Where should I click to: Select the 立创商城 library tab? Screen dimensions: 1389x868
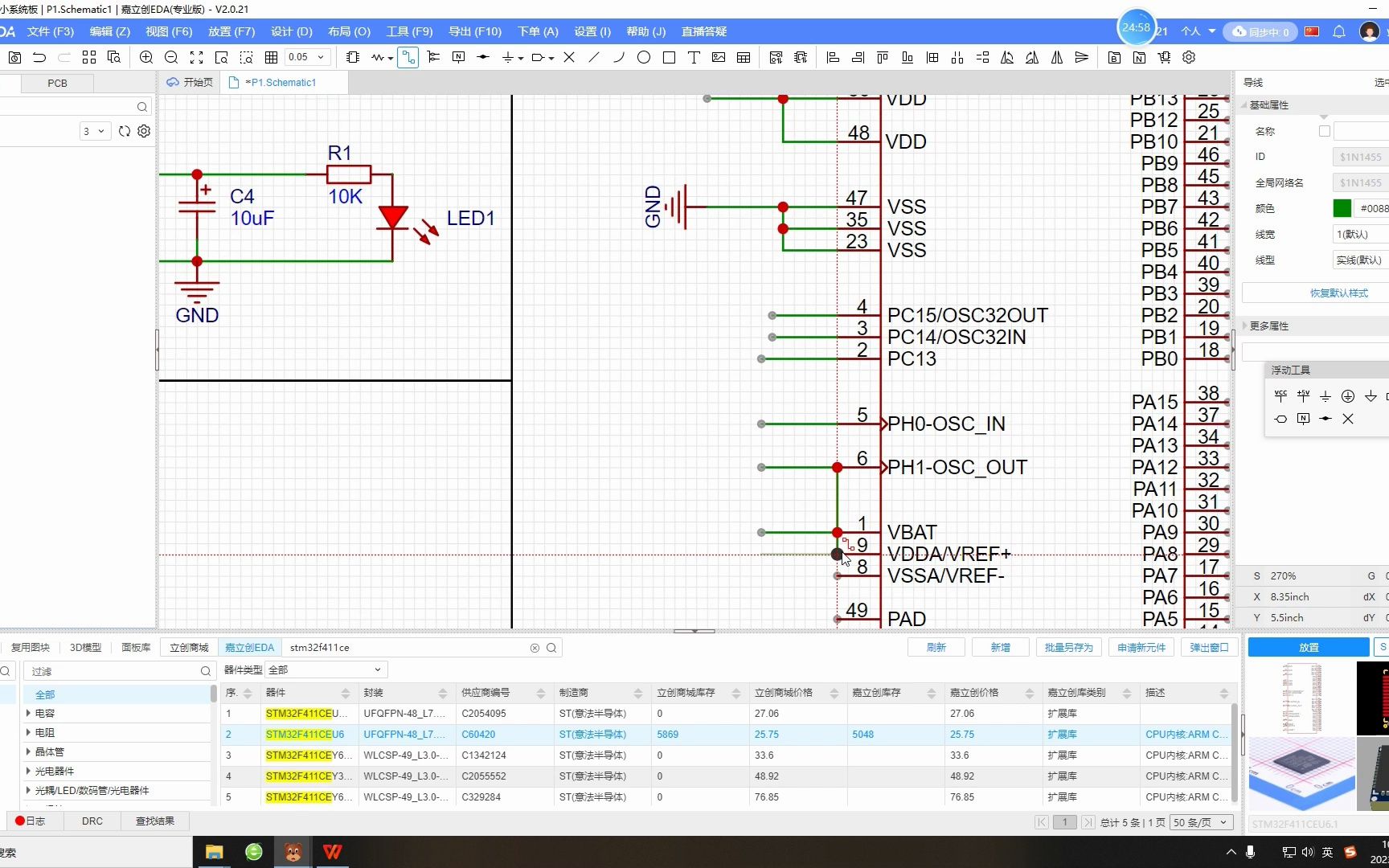pyautogui.click(x=189, y=647)
